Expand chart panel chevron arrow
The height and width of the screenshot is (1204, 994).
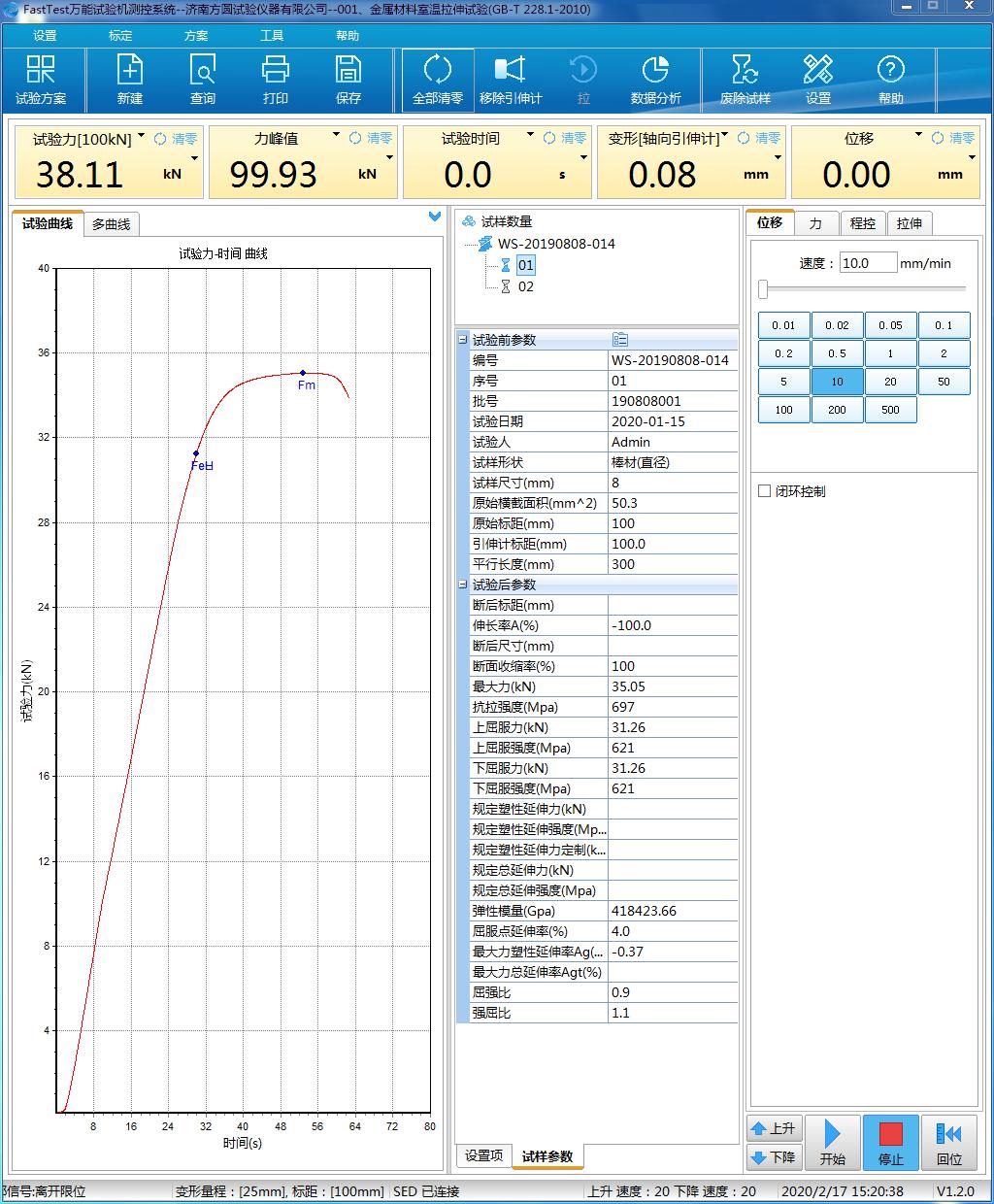(x=435, y=217)
